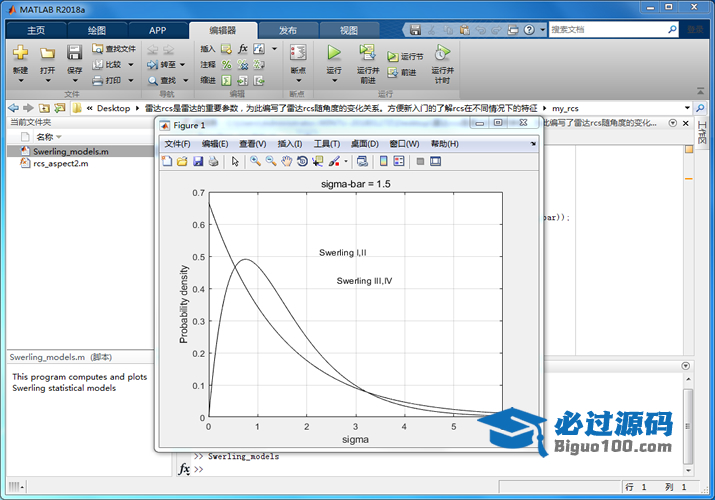The height and width of the screenshot is (500, 715).
Task: Toggle the Zoom Out tool in Figure 1
Action: point(271,161)
